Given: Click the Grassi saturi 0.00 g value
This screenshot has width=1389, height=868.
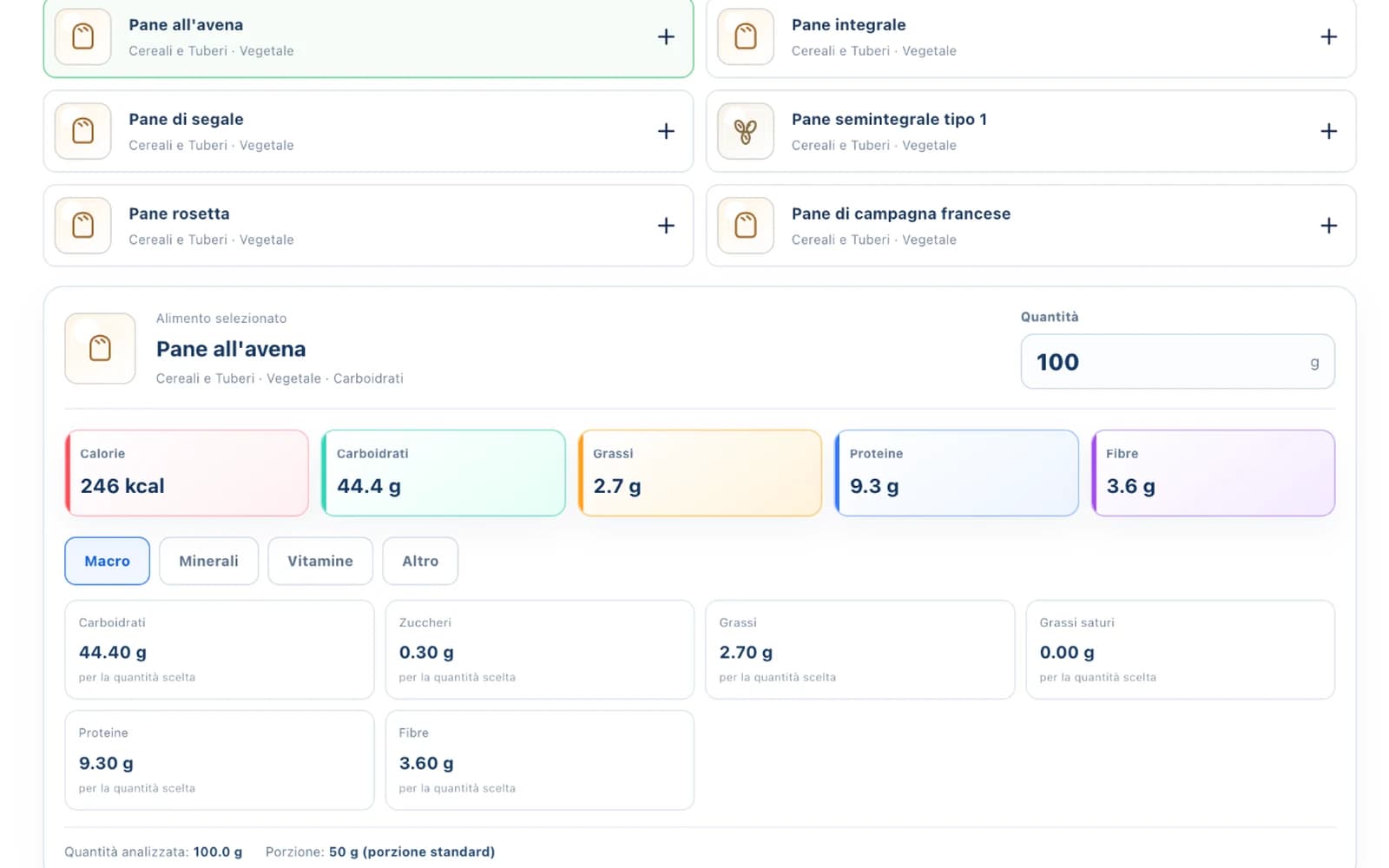Looking at the screenshot, I should (1067, 652).
